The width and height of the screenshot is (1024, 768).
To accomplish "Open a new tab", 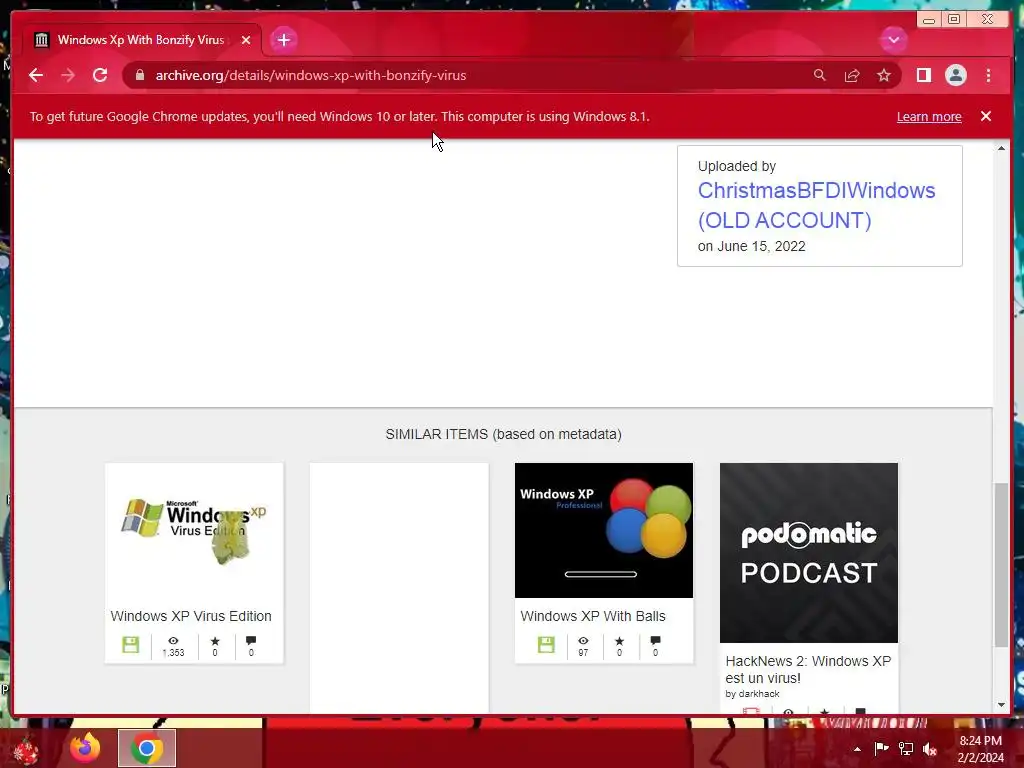I will (283, 40).
